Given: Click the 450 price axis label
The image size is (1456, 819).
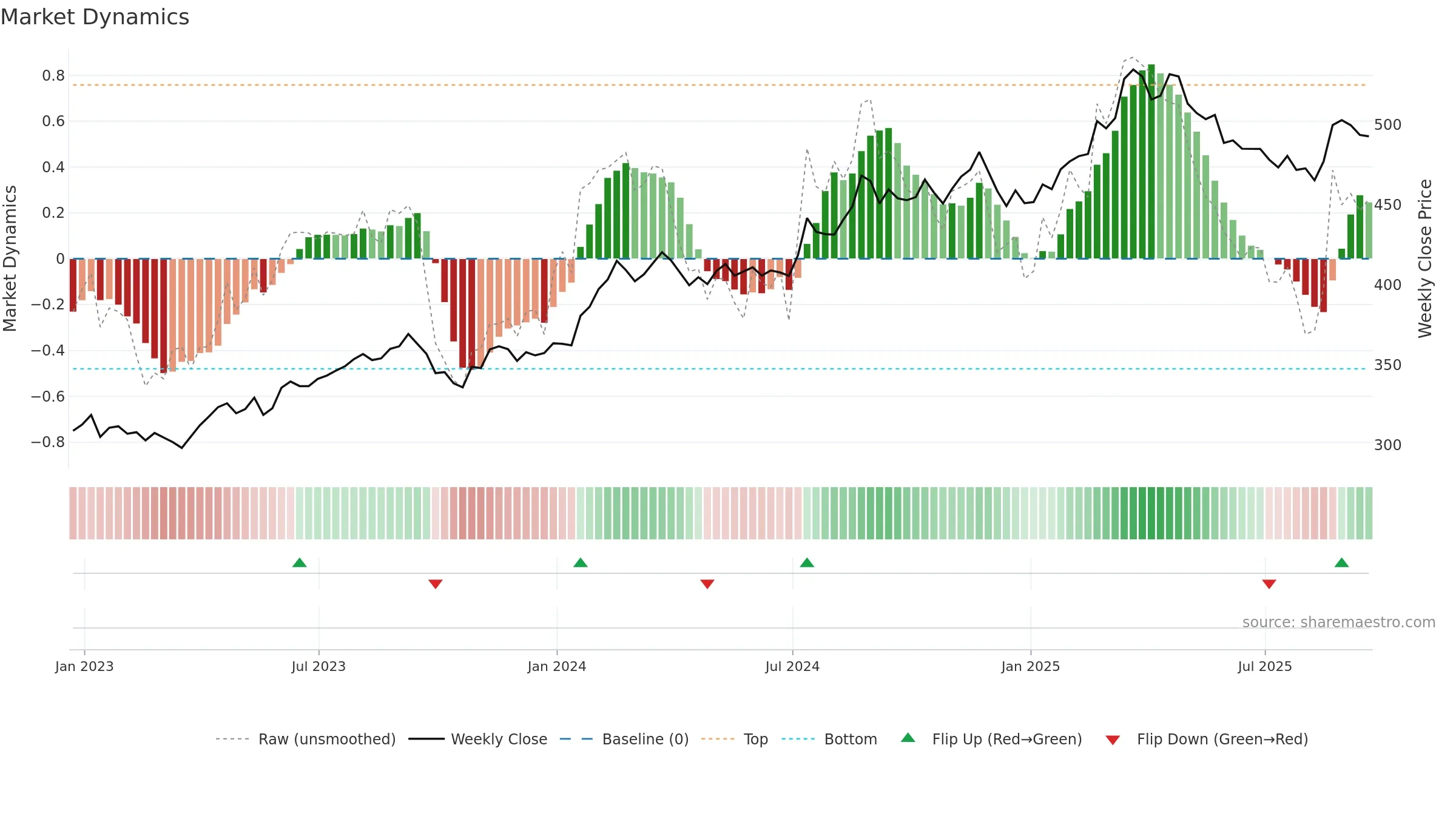Looking at the screenshot, I should [1388, 205].
